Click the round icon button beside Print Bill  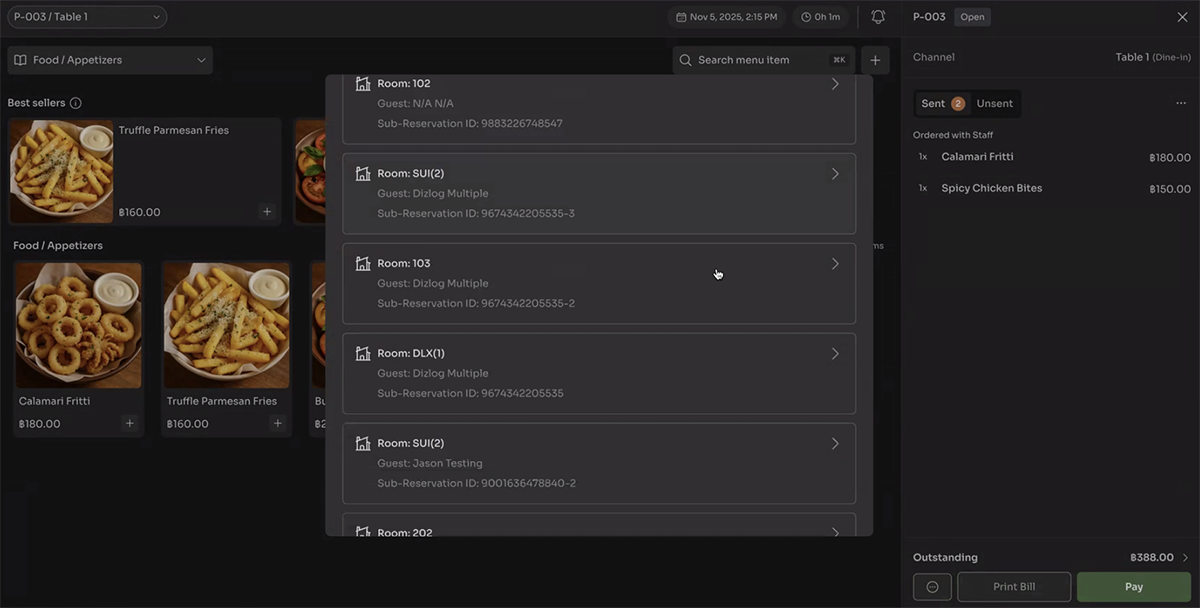click(x=932, y=587)
